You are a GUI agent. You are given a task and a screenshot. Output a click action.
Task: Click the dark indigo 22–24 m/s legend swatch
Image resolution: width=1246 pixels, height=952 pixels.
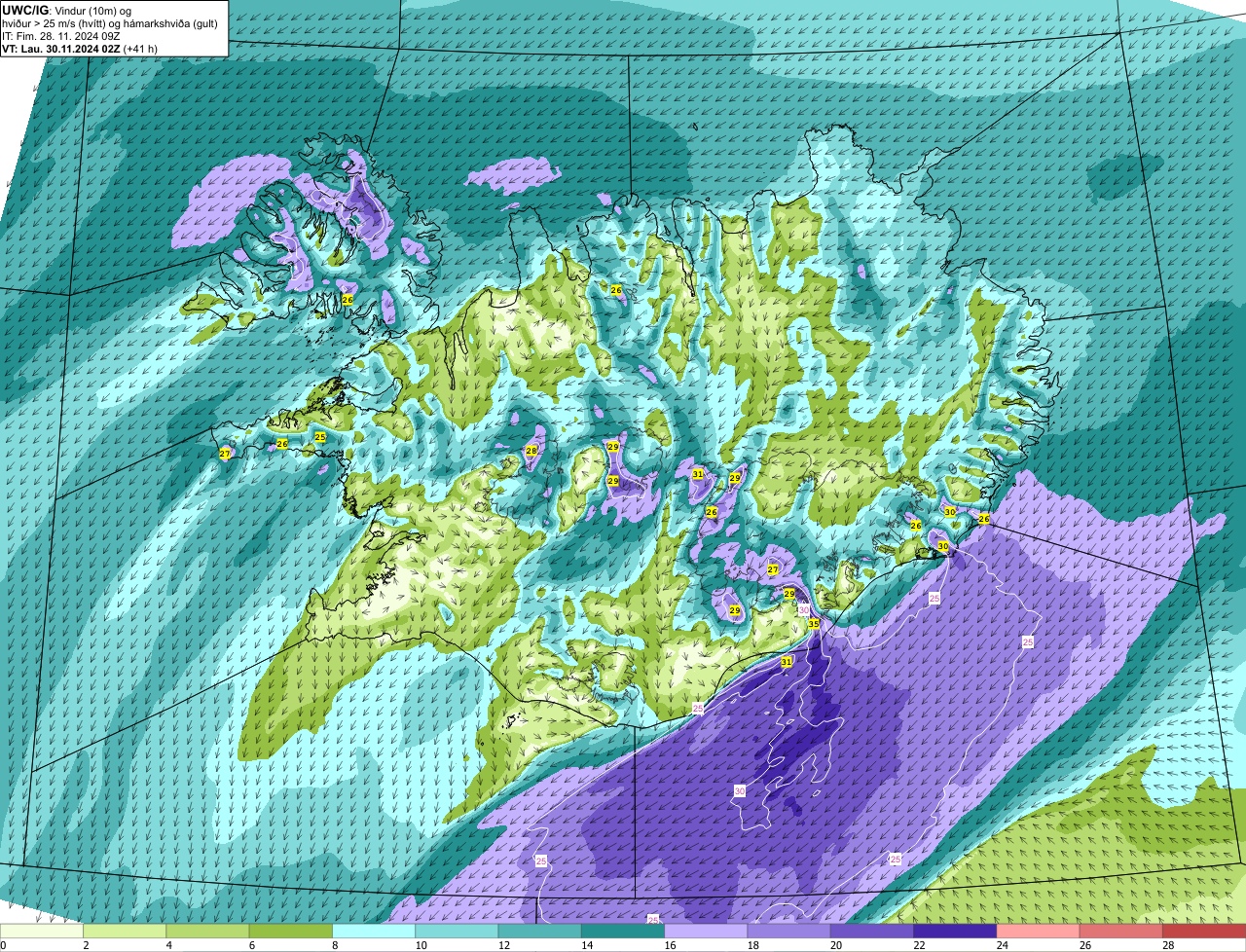[x=956, y=931]
